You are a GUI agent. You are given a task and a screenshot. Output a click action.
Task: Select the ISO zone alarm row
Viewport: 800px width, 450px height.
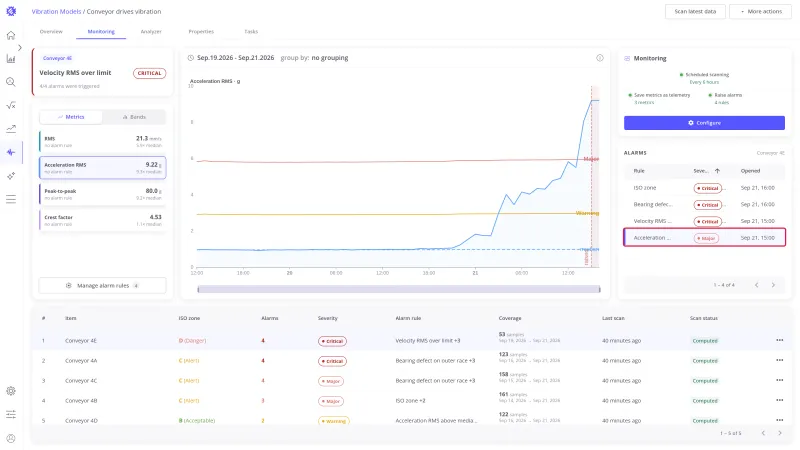(704, 188)
